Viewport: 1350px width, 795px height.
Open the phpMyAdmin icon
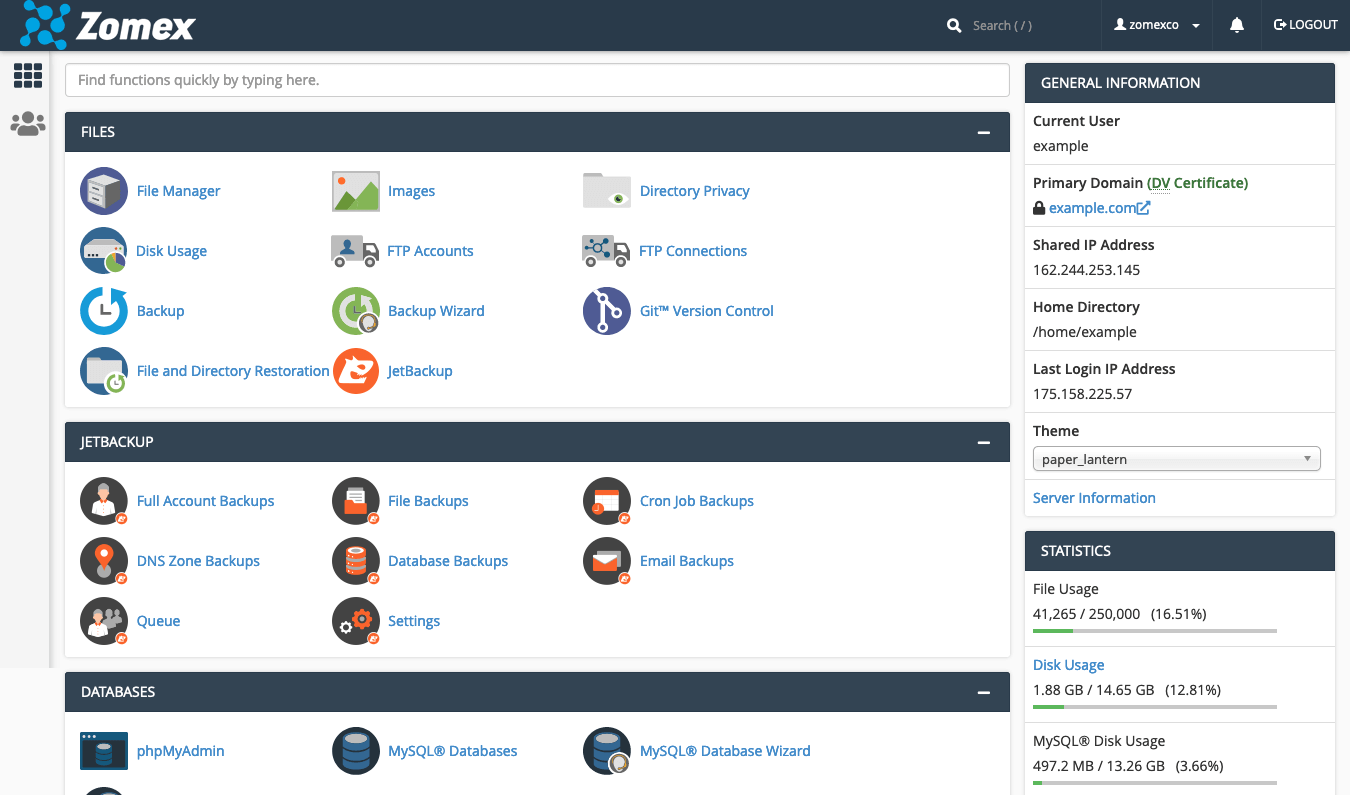coord(104,751)
